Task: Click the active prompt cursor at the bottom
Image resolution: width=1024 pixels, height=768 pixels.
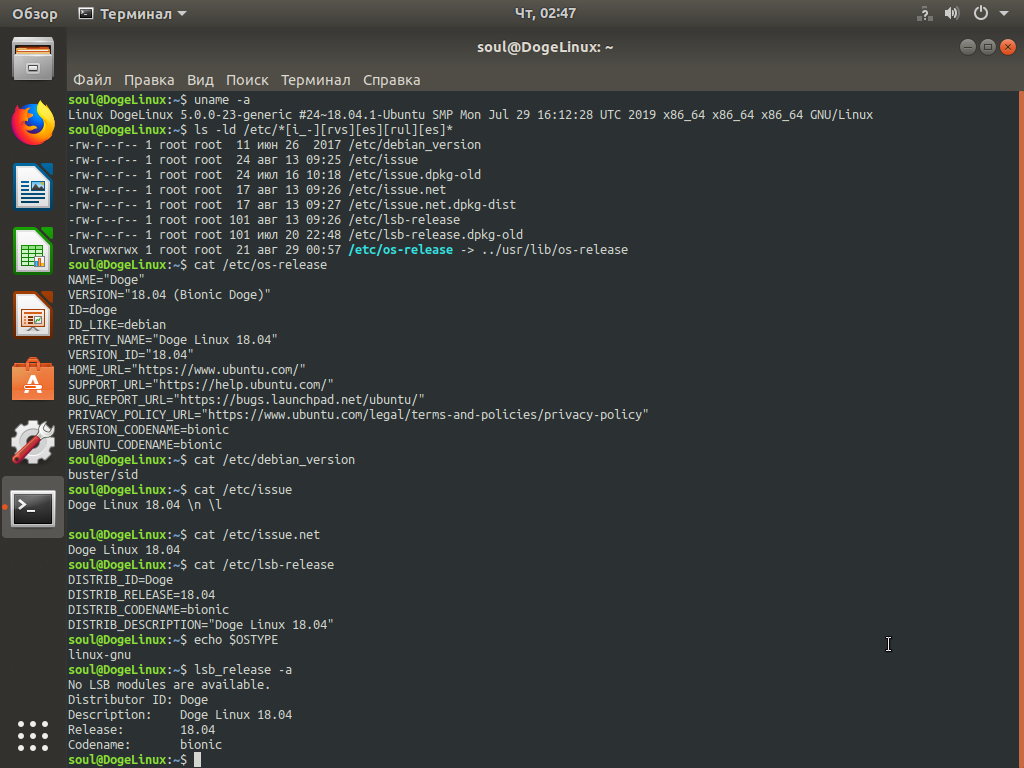Action: pos(198,760)
